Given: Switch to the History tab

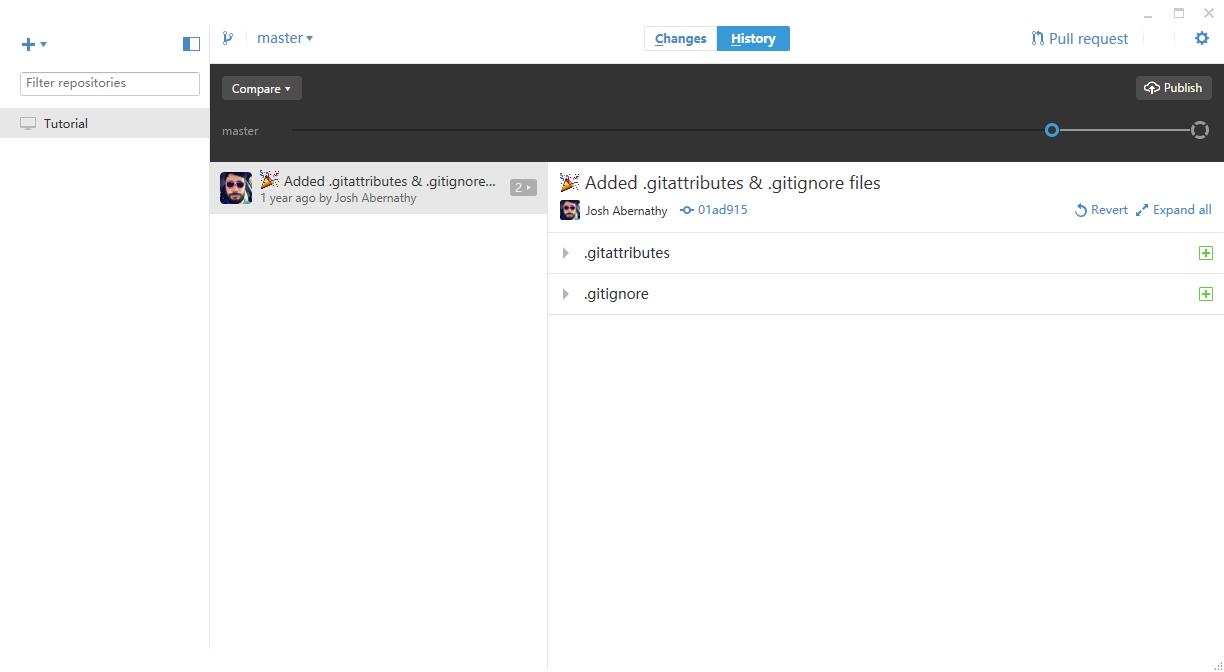Looking at the screenshot, I should (x=753, y=38).
